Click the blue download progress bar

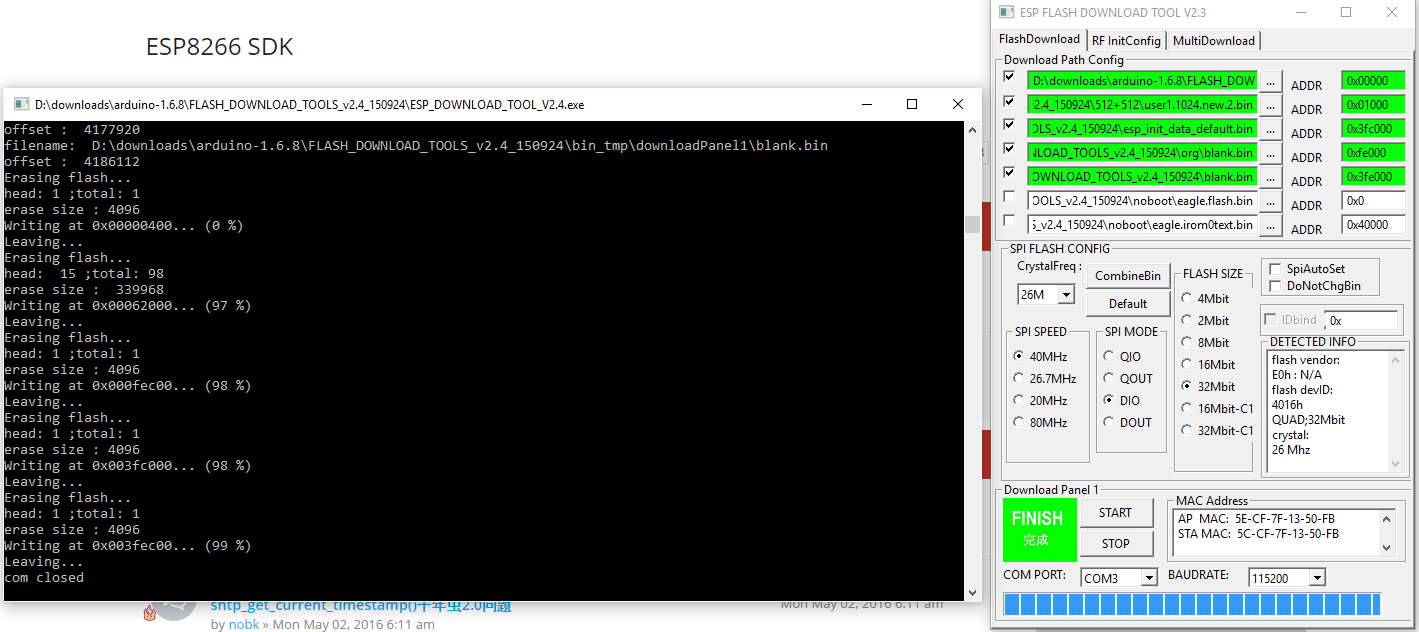[x=1192, y=604]
